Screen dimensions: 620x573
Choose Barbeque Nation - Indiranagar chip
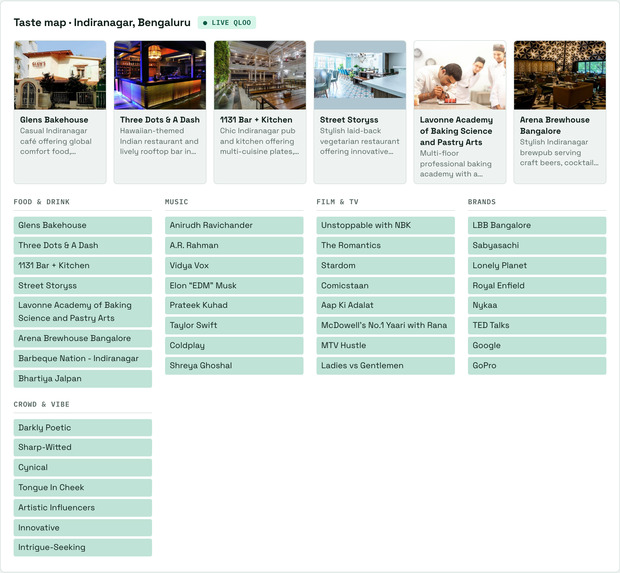83,359
